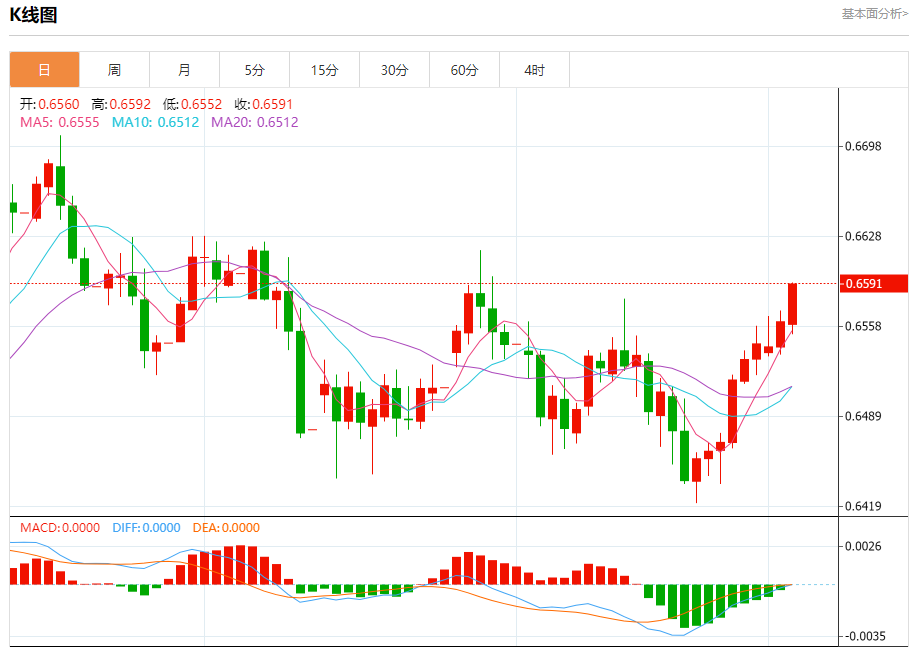The width and height of the screenshot is (913, 647).
Task: Open the 5分 chart tab
Action: coord(254,70)
